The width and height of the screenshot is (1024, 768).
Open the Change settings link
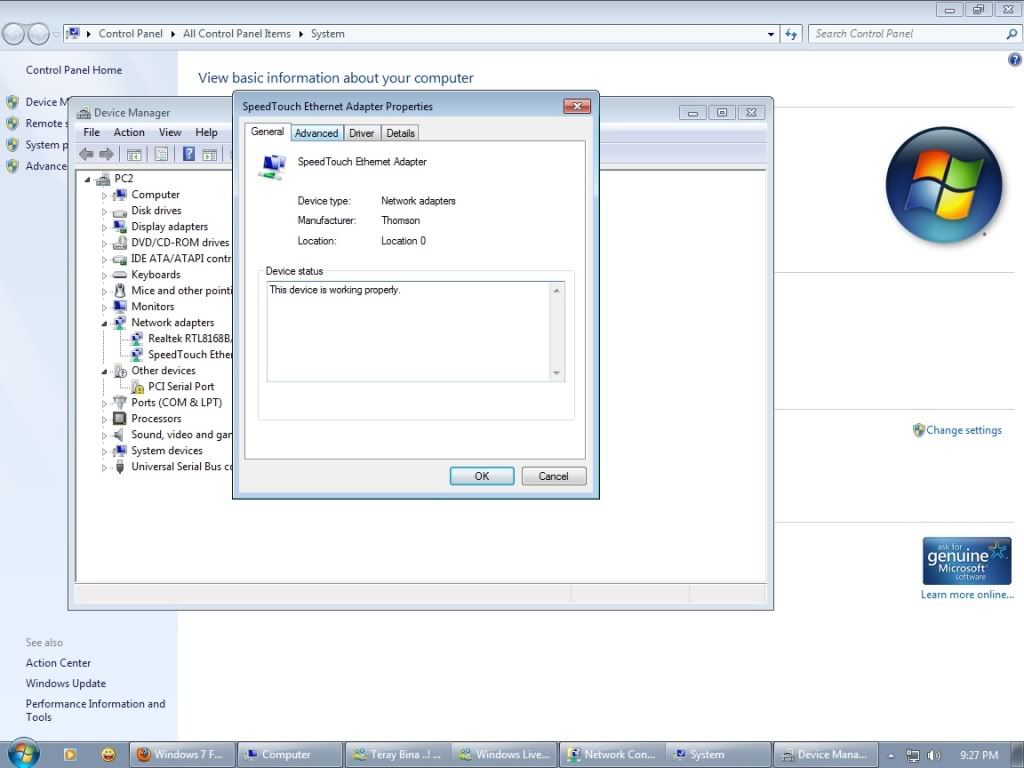coord(963,430)
